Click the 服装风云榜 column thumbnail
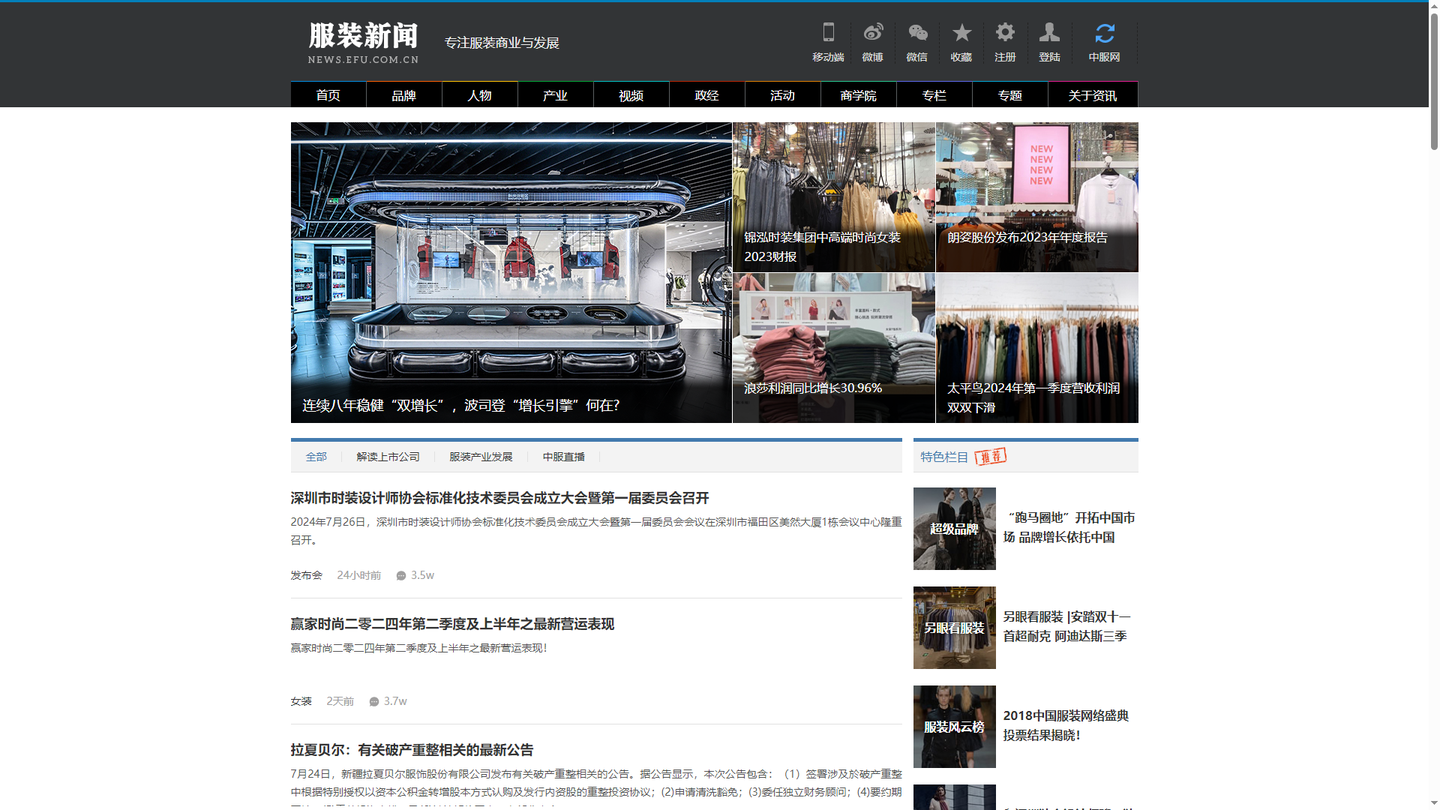The width and height of the screenshot is (1440, 810). tap(954, 727)
